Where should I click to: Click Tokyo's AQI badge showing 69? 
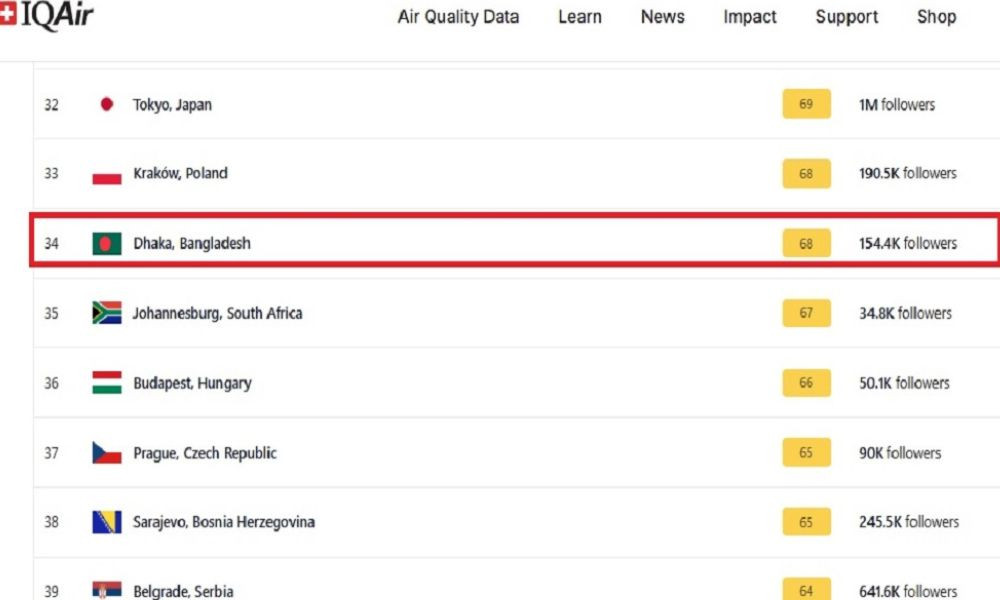click(x=806, y=104)
